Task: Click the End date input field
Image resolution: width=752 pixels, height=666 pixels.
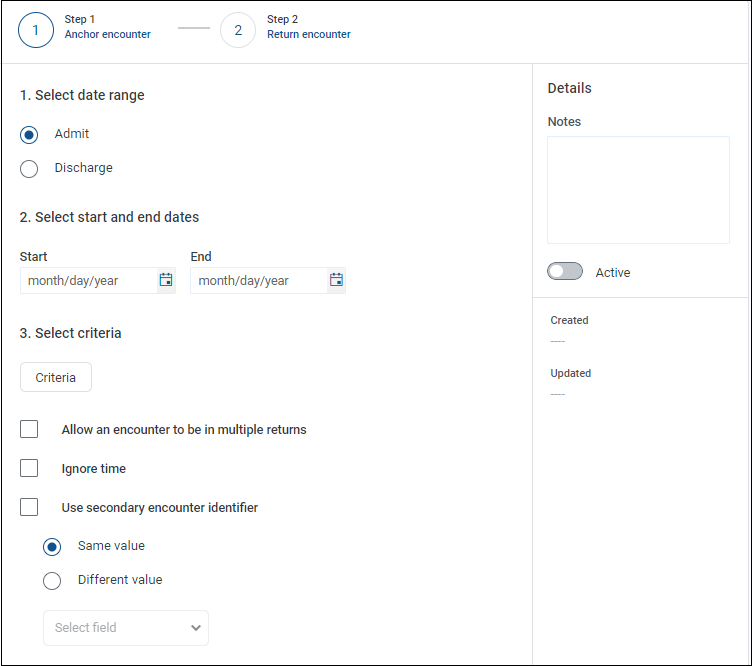Action: click(258, 281)
